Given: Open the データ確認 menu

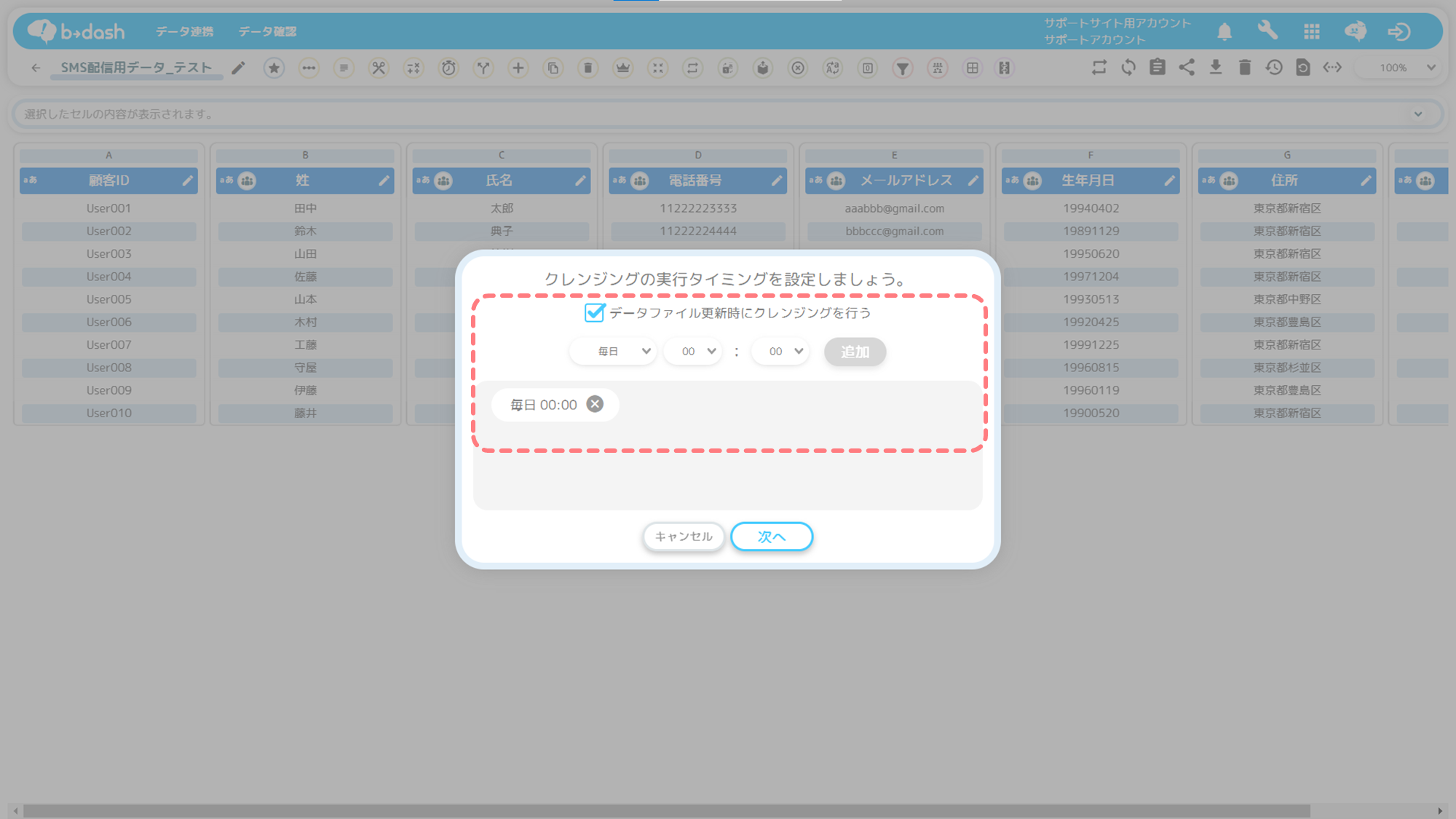Looking at the screenshot, I should click(x=267, y=32).
